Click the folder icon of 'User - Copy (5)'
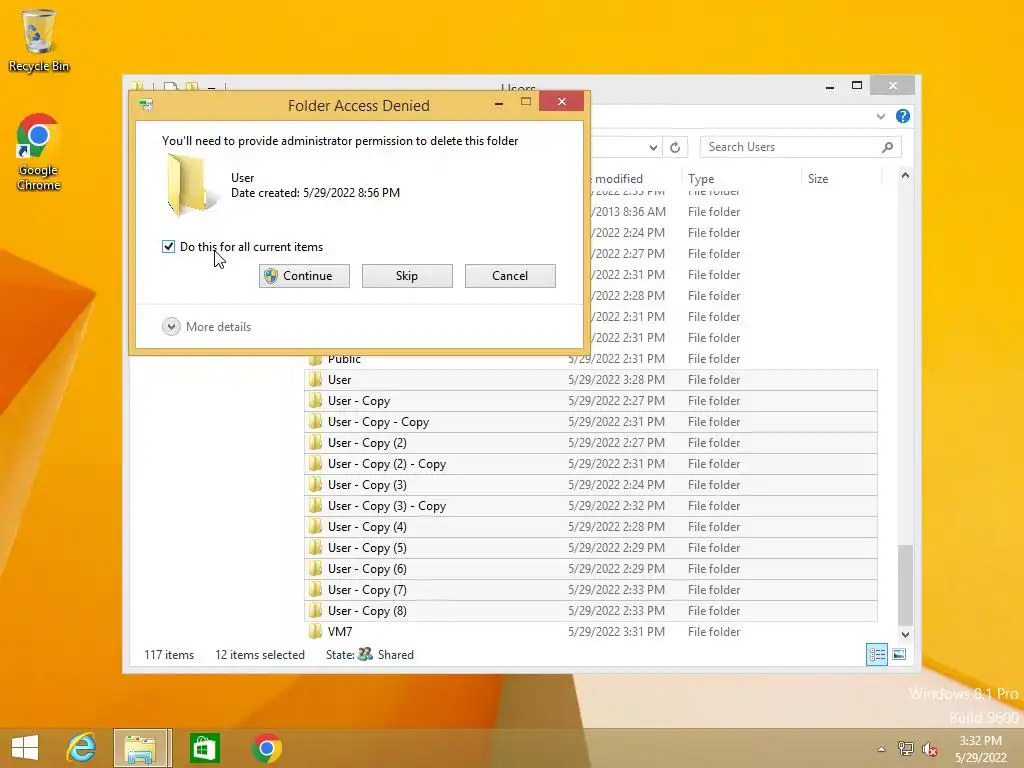Screen dimensions: 1024x768 point(315,547)
